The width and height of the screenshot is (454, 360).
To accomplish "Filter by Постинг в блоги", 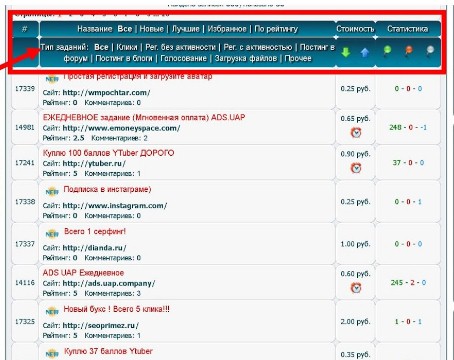I will point(125,58).
